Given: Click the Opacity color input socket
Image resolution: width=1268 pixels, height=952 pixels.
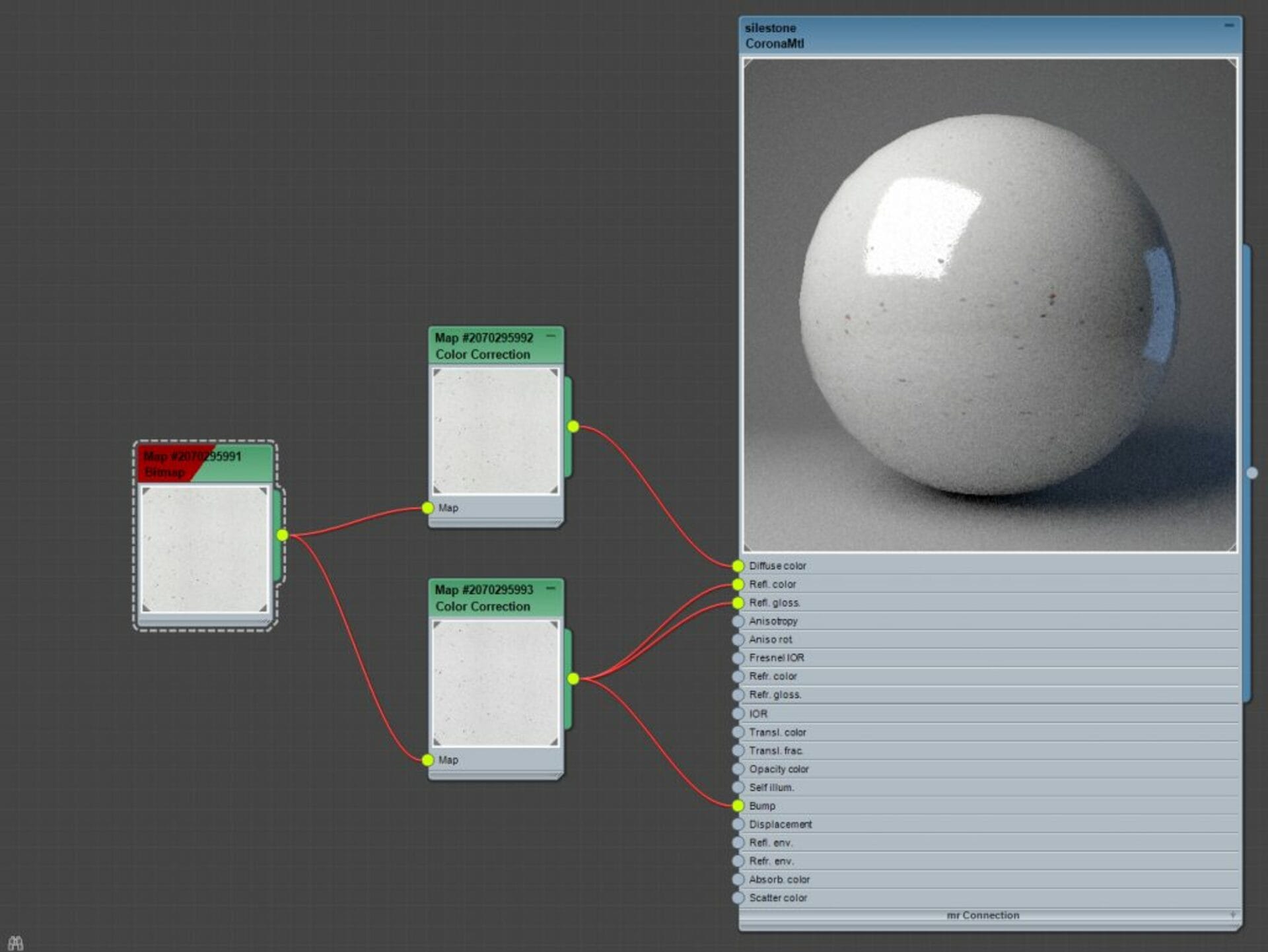Looking at the screenshot, I should point(738,769).
